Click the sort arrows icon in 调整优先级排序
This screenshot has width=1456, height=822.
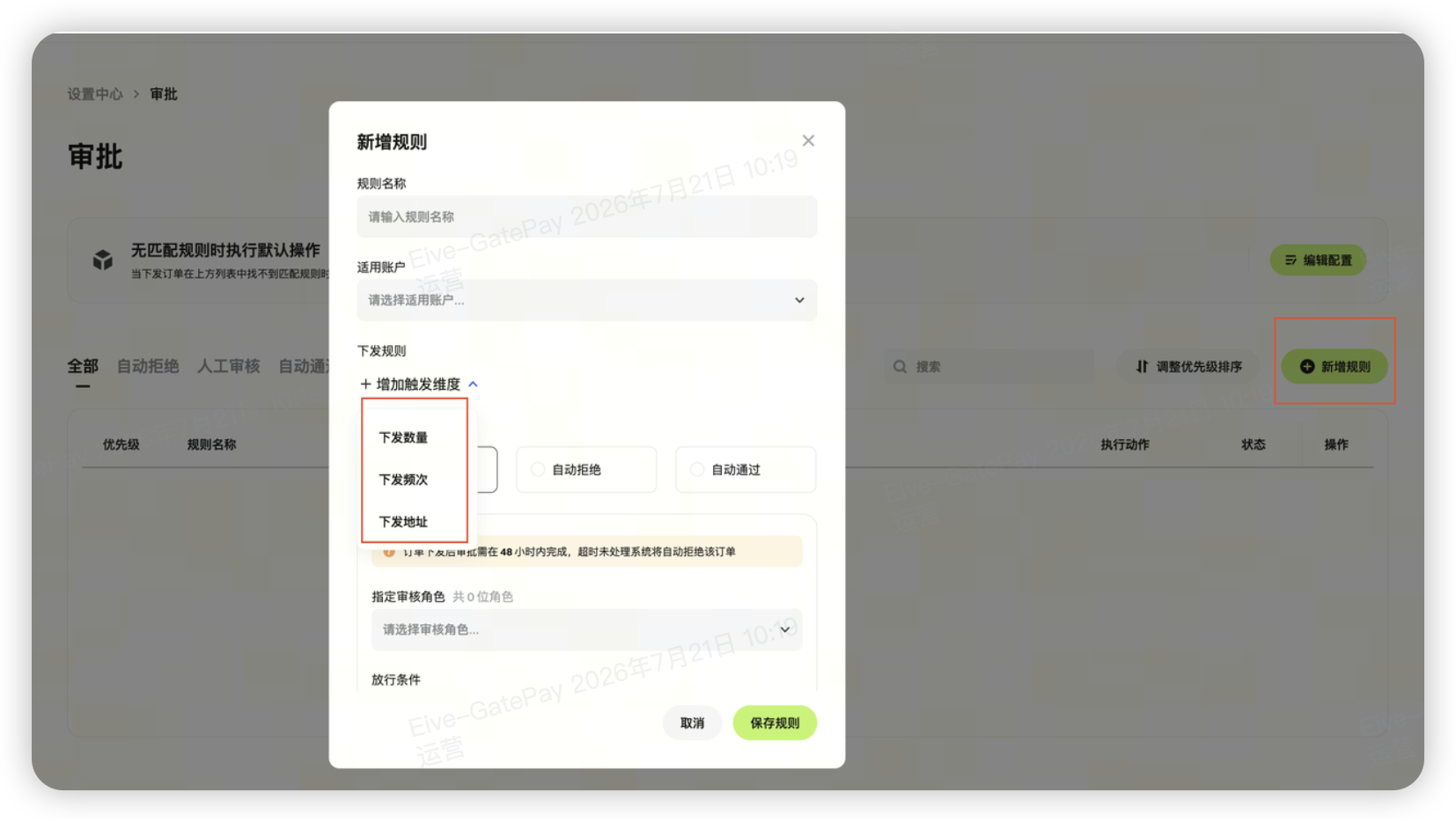1142,367
